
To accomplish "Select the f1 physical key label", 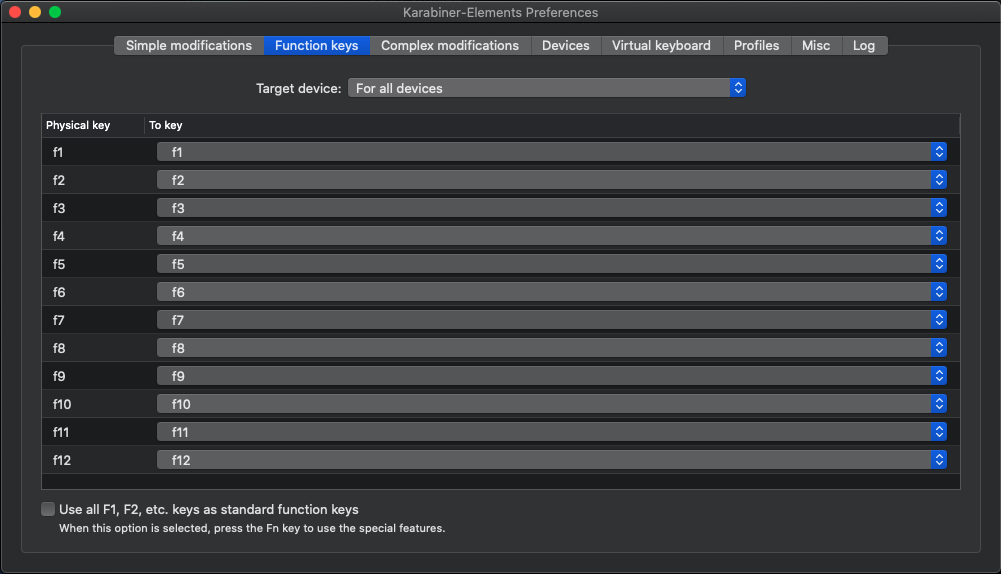I will click(58, 152).
